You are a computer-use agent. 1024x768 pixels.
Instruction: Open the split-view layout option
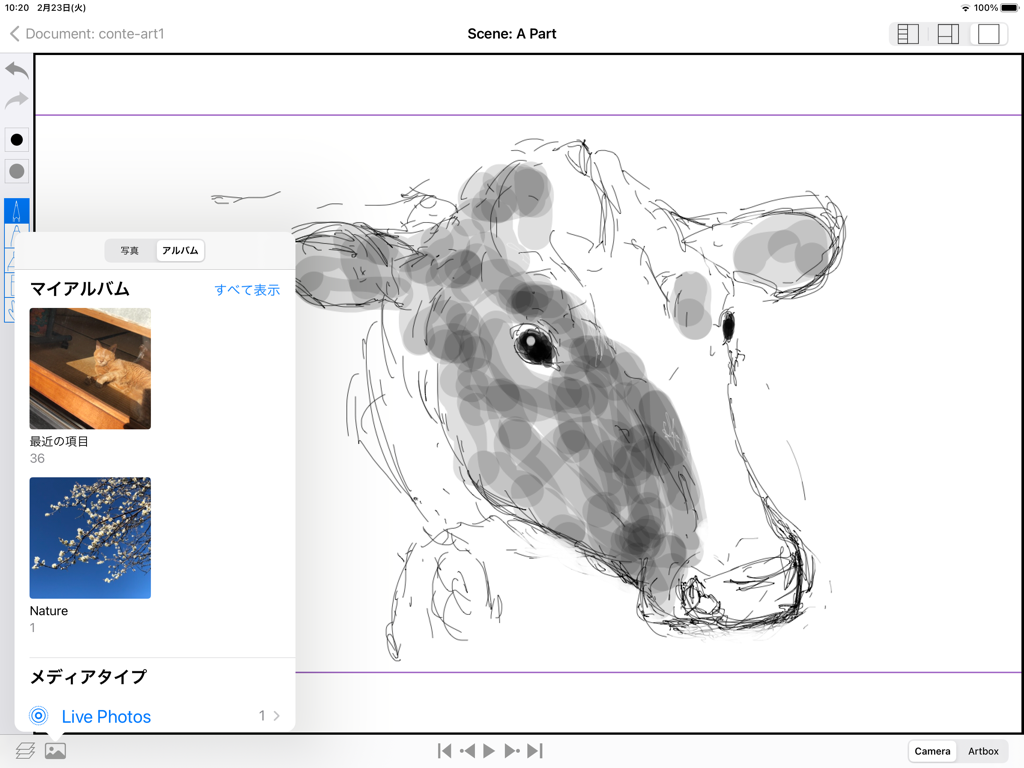click(x=948, y=33)
